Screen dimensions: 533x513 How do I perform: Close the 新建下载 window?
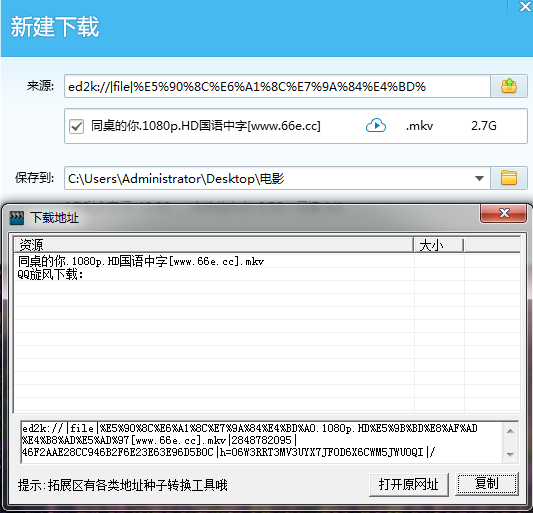(x=525, y=6)
